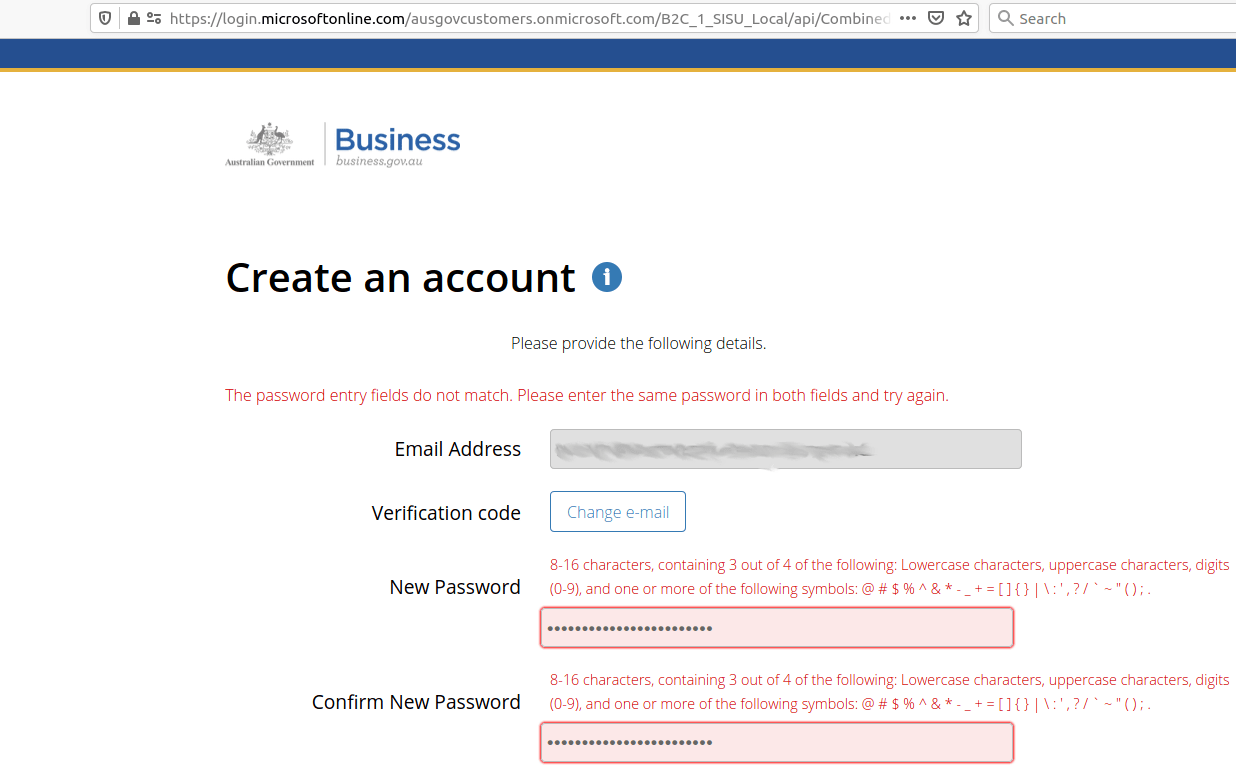View connection security via the padlock icon
This screenshot has height=781, width=1236.
pyautogui.click(x=133, y=17)
